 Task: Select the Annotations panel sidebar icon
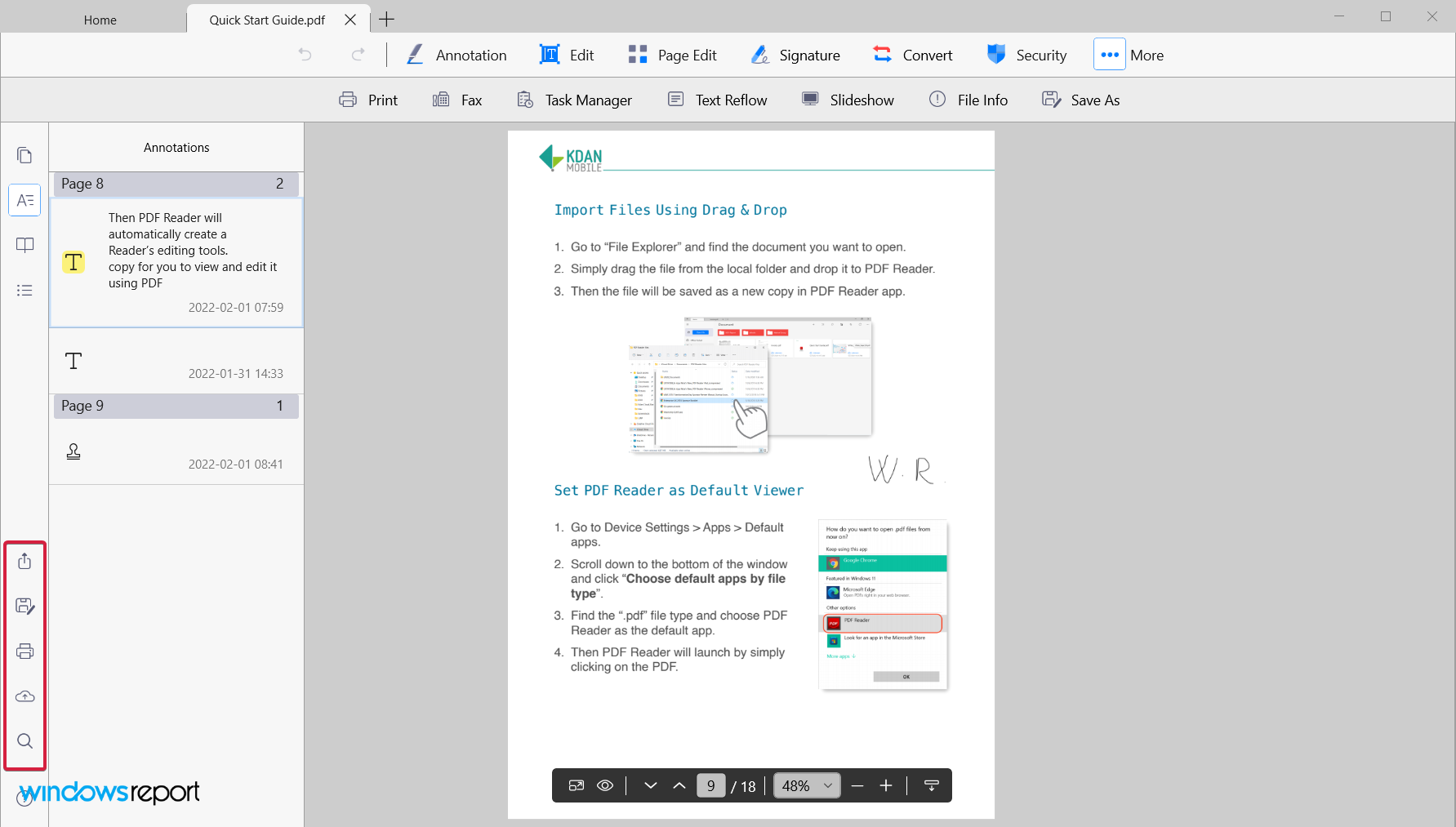coord(24,200)
